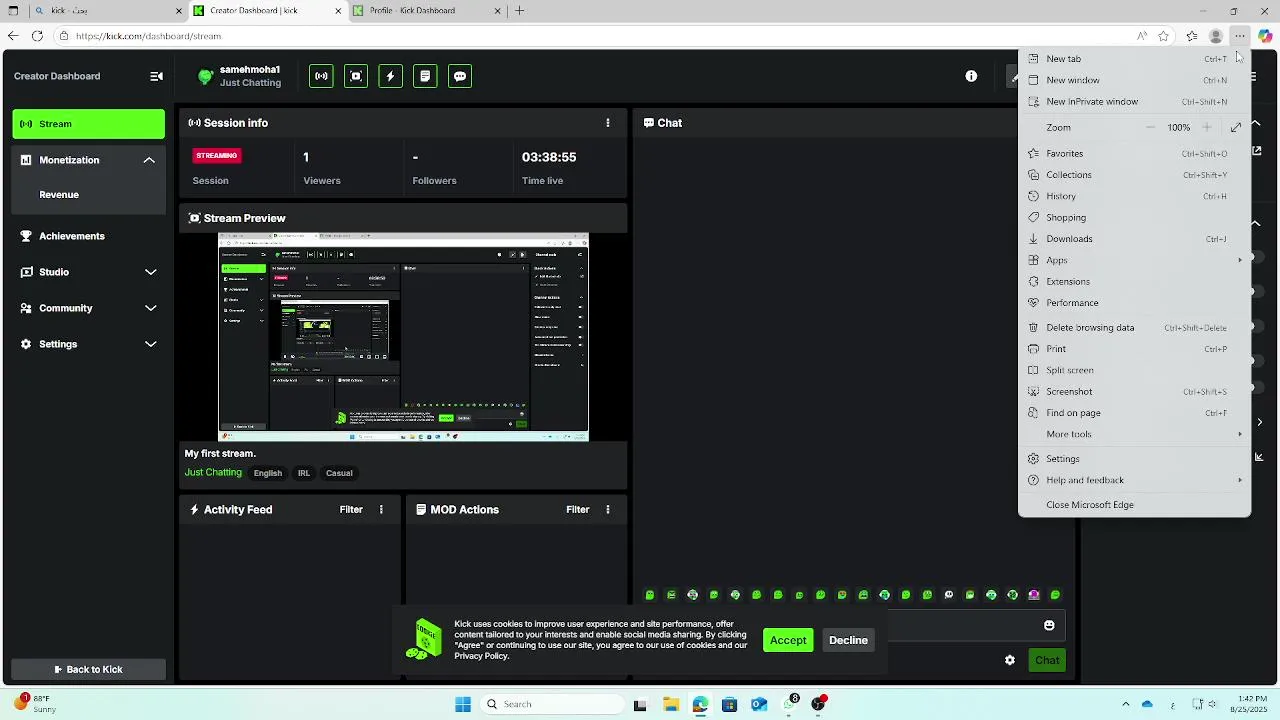Screen dimensions: 1280x720
Task: Open More tools submenu
Action: coord(1134,434)
